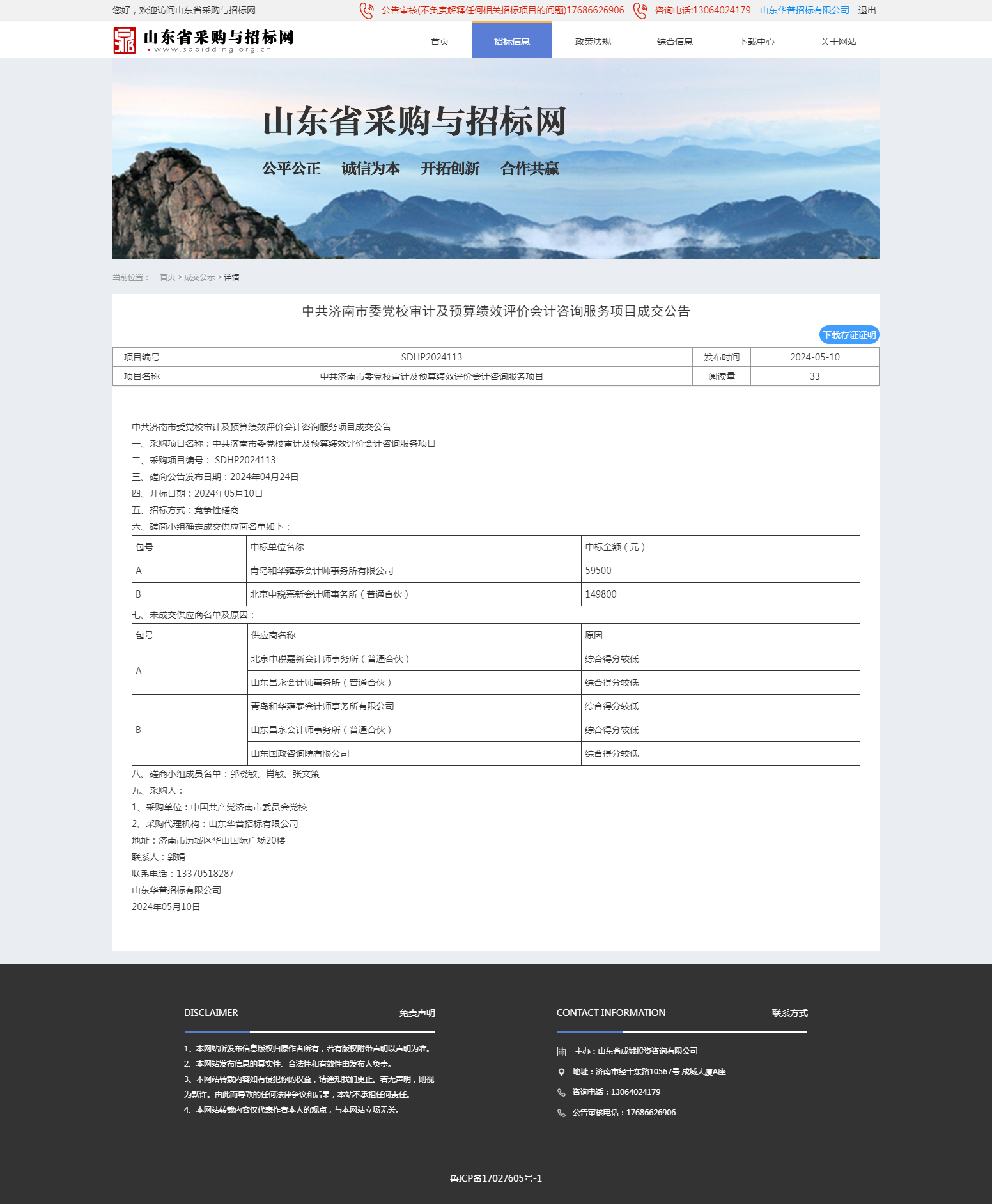Click the 阅读量 value 33
This screenshot has width=992, height=1204.
point(815,376)
